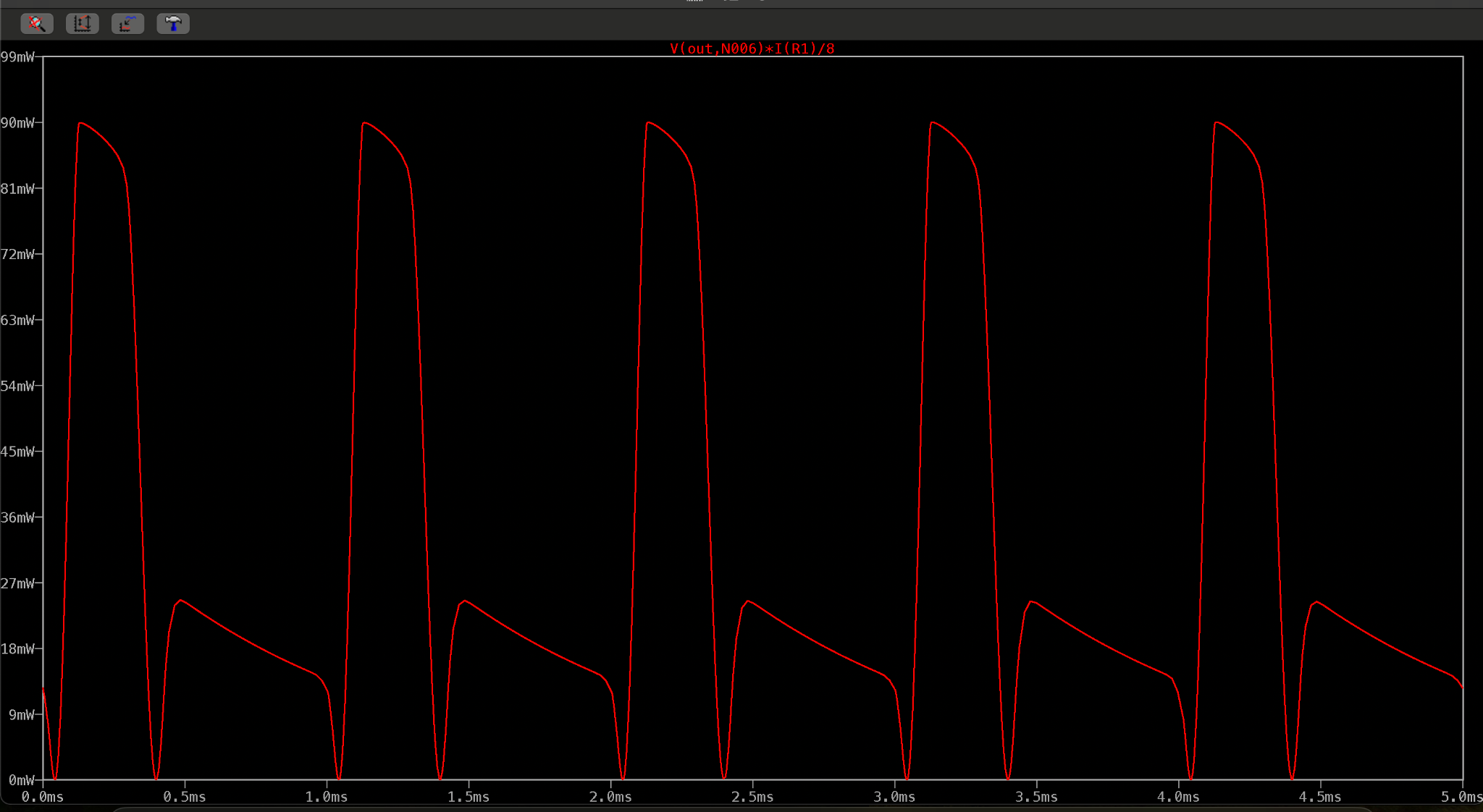Click the 0.0ms time axis label
This screenshot has height=812, width=1483.
43,797
